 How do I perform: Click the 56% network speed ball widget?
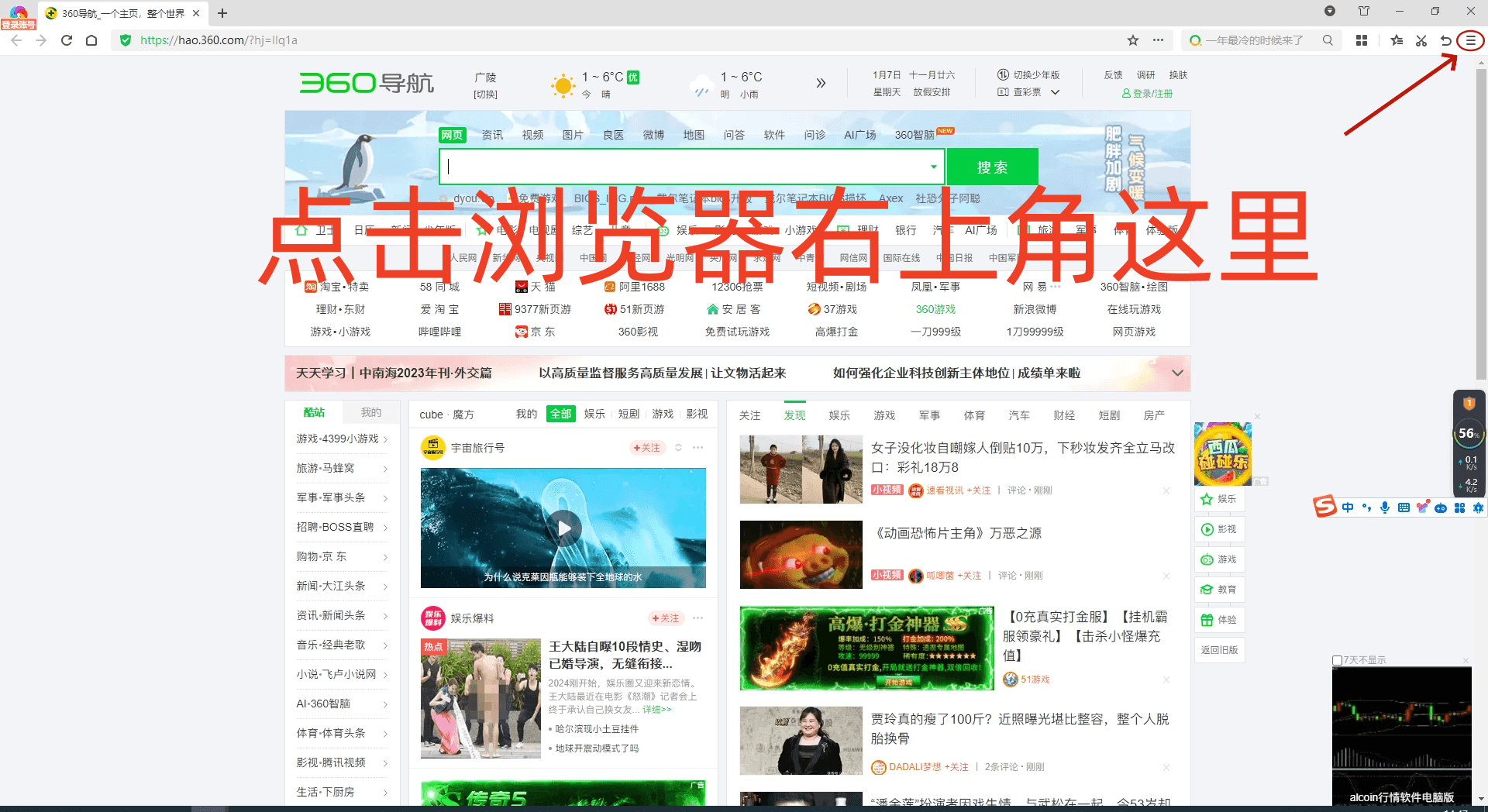coord(1468,434)
